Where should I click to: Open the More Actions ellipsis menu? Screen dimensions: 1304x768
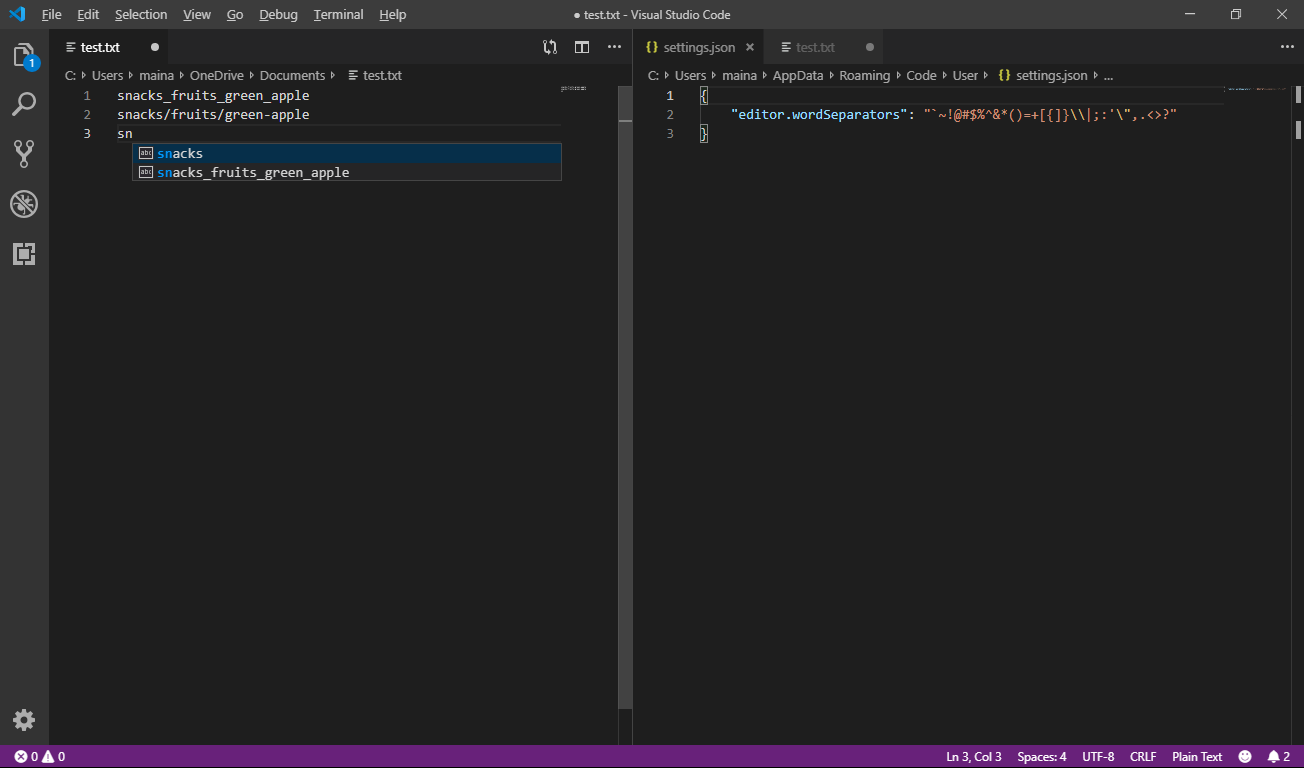614,47
